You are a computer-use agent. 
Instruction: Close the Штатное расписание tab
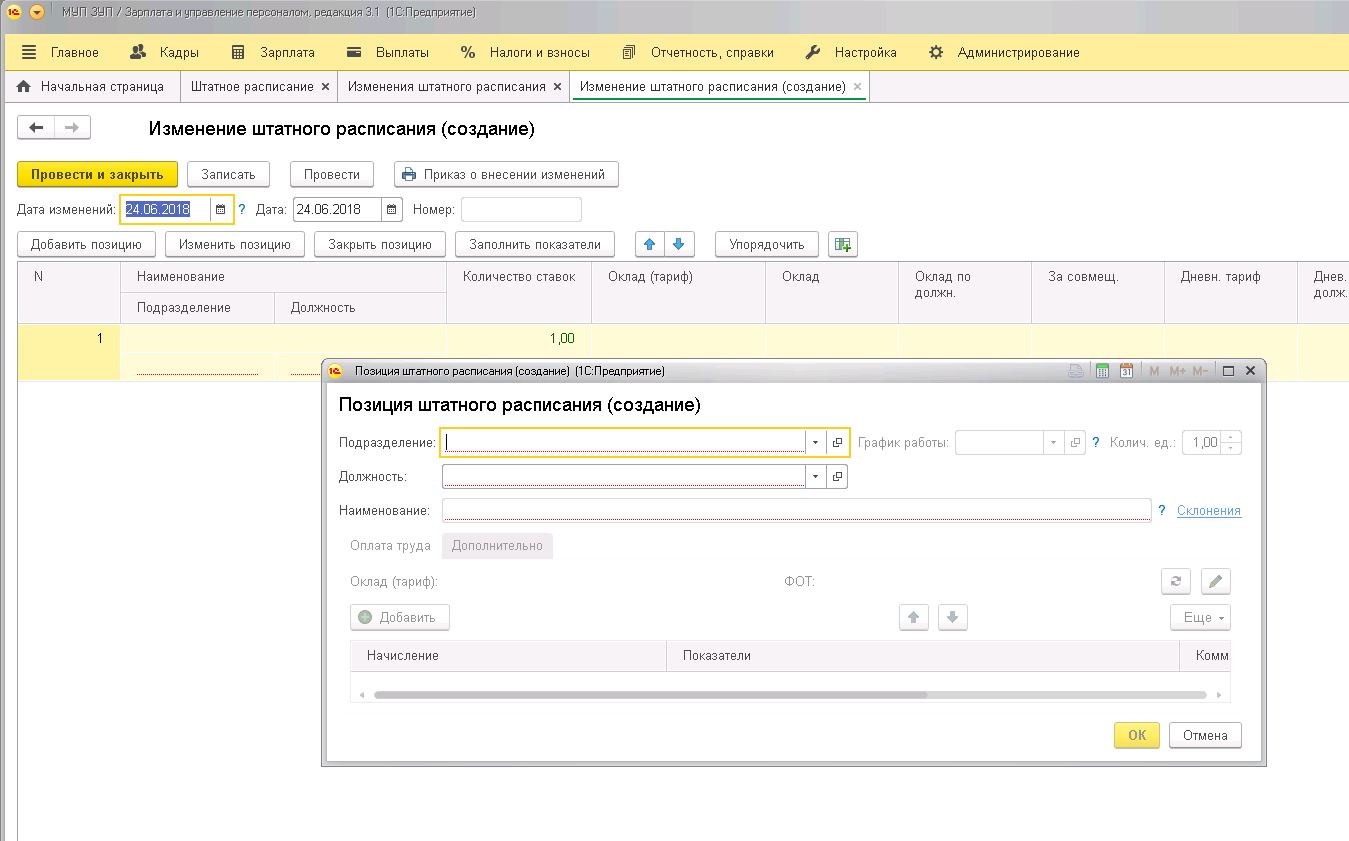click(x=325, y=87)
